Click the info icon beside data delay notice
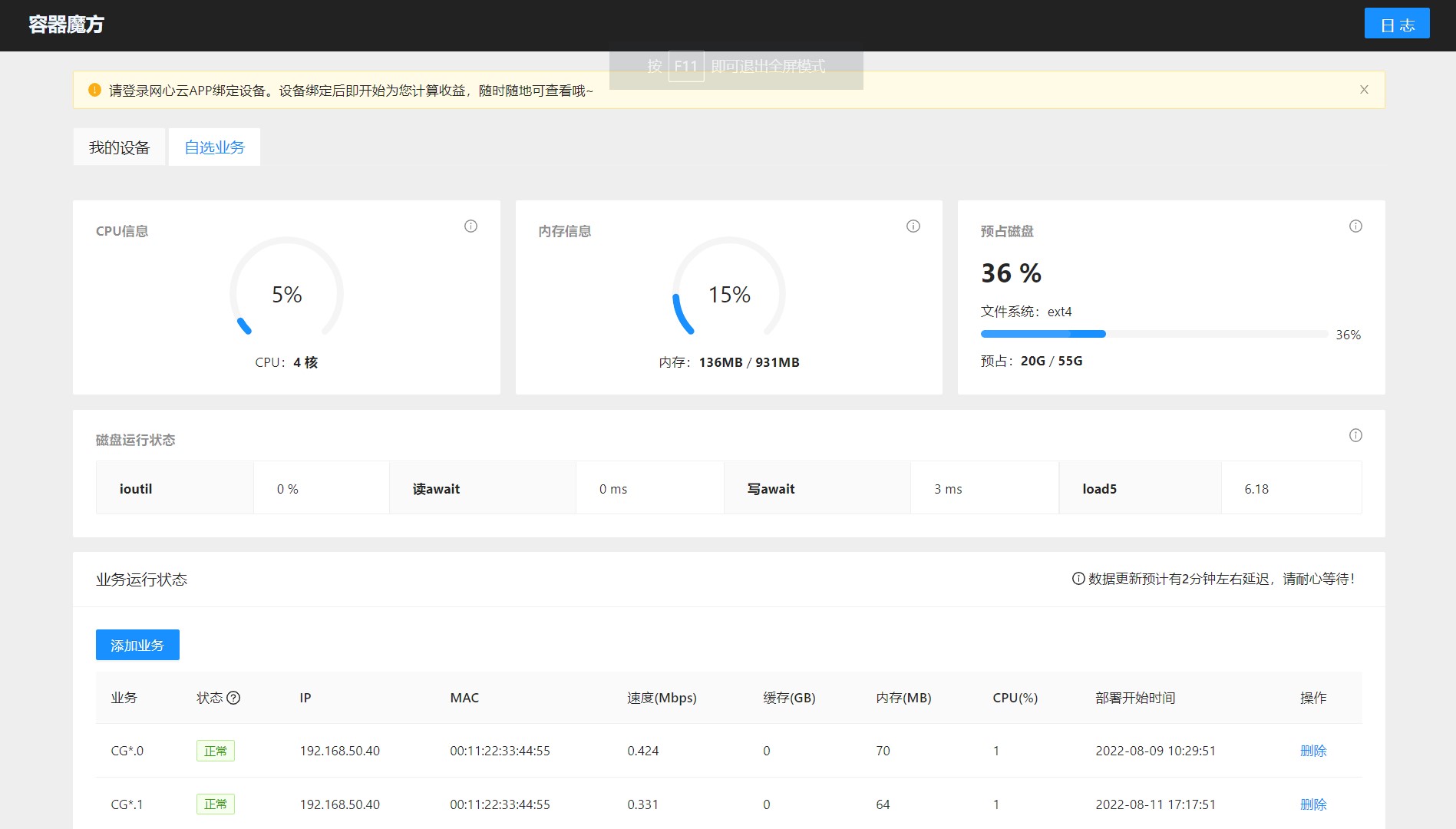 click(x=1078, y=579)
